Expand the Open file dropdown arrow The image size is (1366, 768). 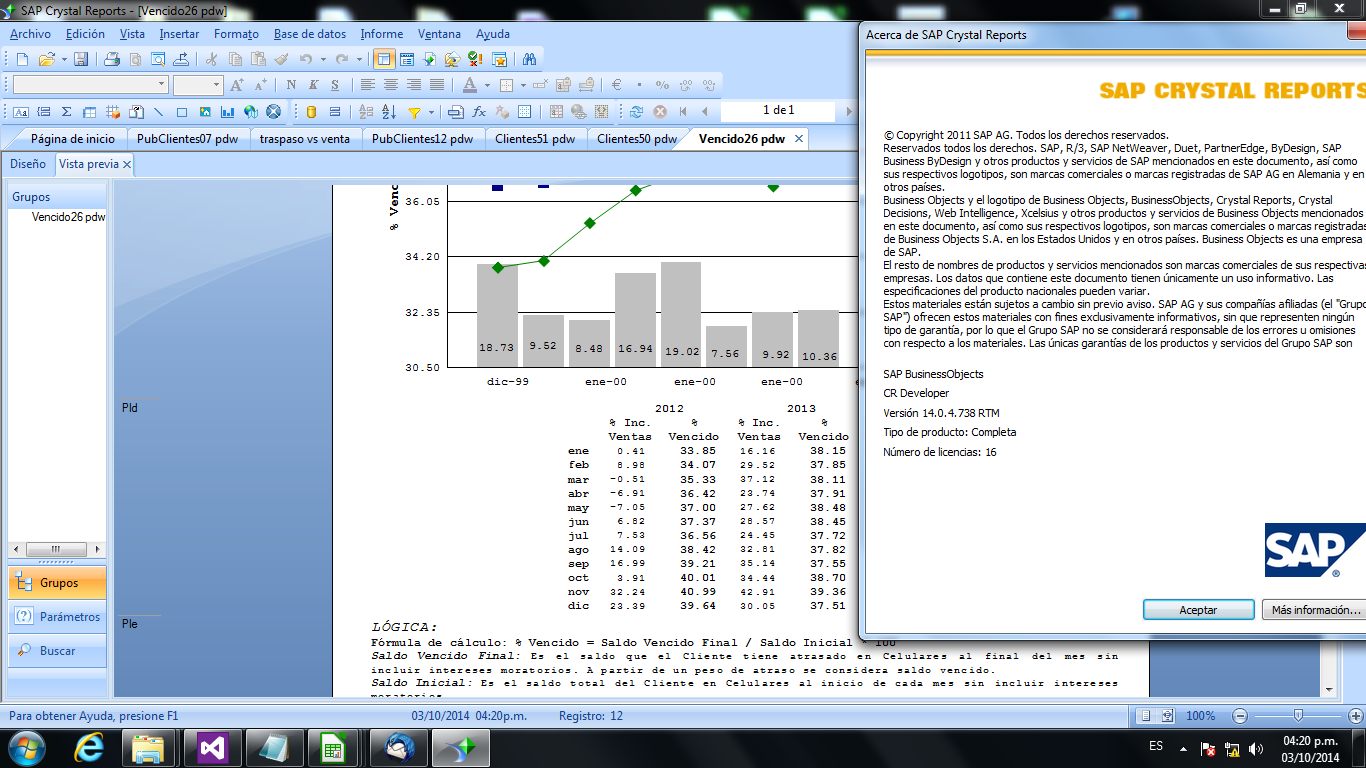[64, 59]
